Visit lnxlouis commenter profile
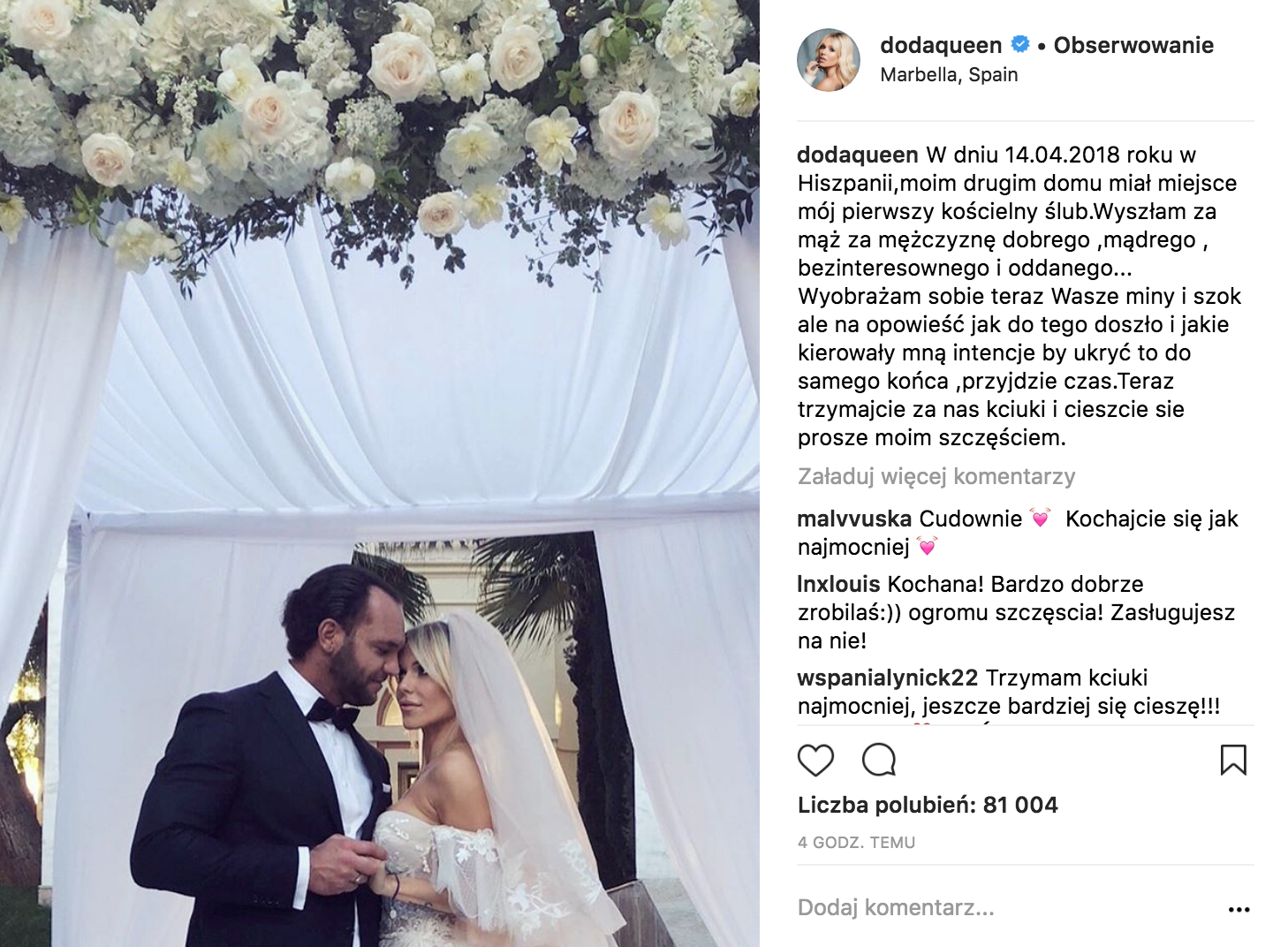1288x947 pixels. click(x=838, y=584)
